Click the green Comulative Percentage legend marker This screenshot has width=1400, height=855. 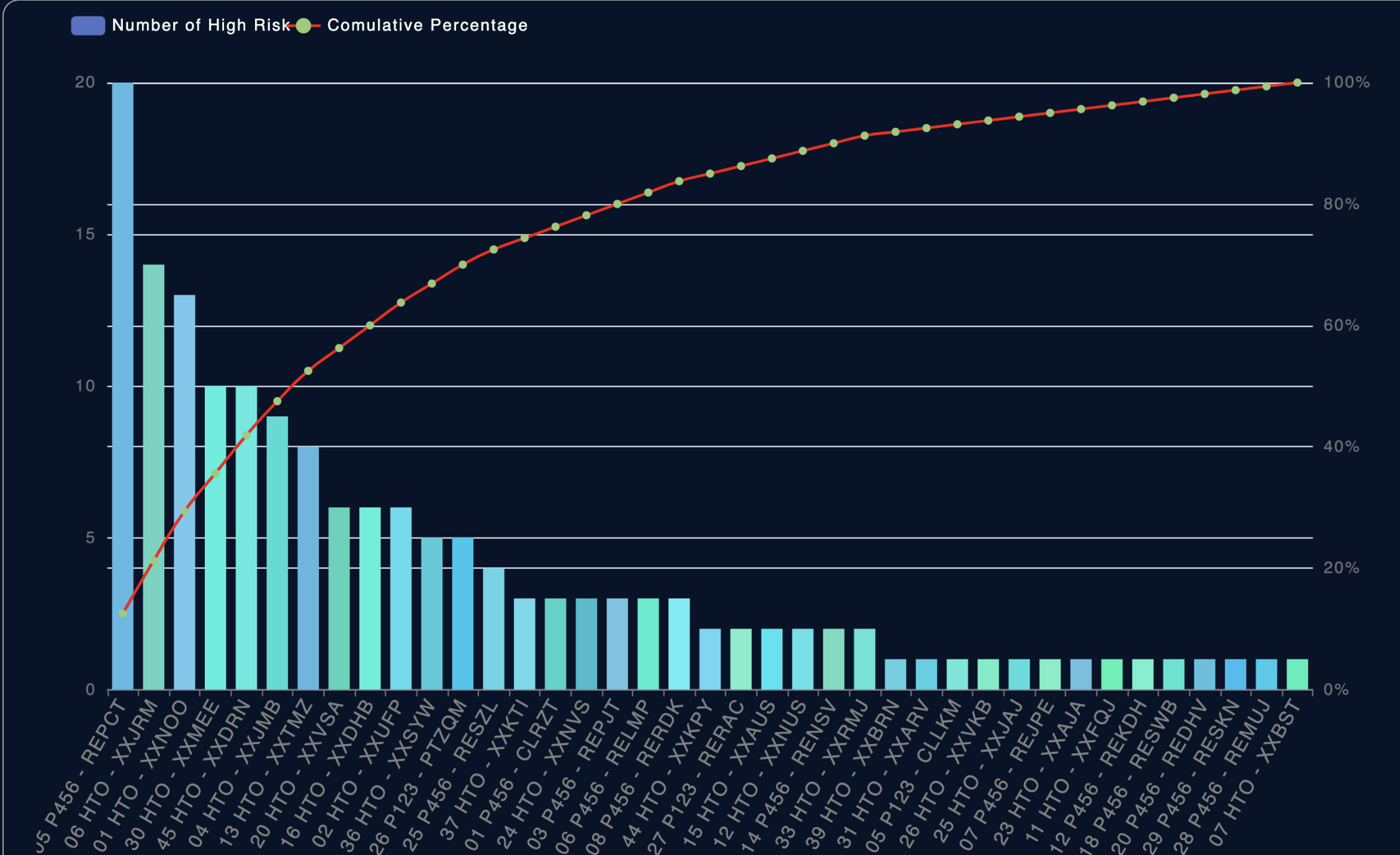point(303,25)
